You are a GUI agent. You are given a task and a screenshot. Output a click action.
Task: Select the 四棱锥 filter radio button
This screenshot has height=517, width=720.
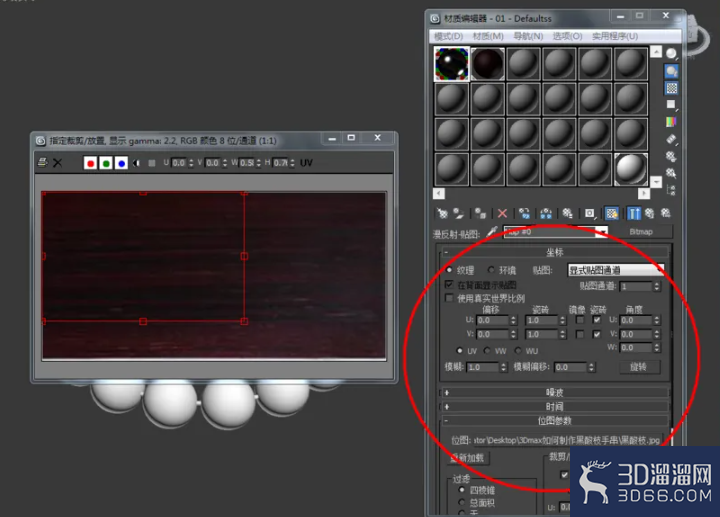pos(462,490)
